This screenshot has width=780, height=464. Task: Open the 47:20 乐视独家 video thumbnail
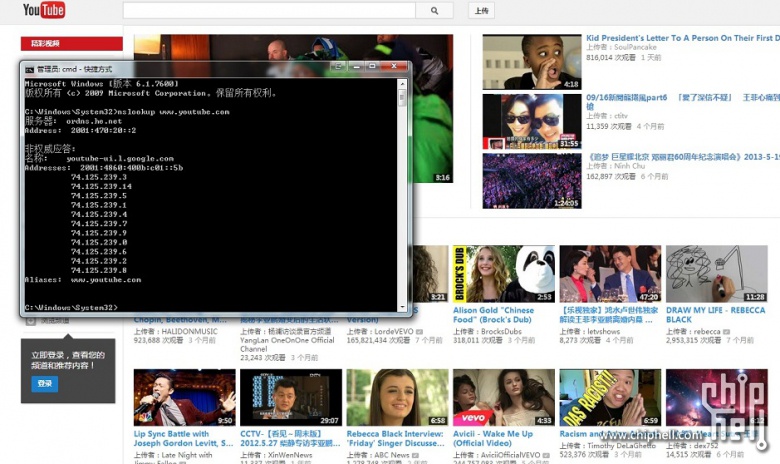[610, 274]
